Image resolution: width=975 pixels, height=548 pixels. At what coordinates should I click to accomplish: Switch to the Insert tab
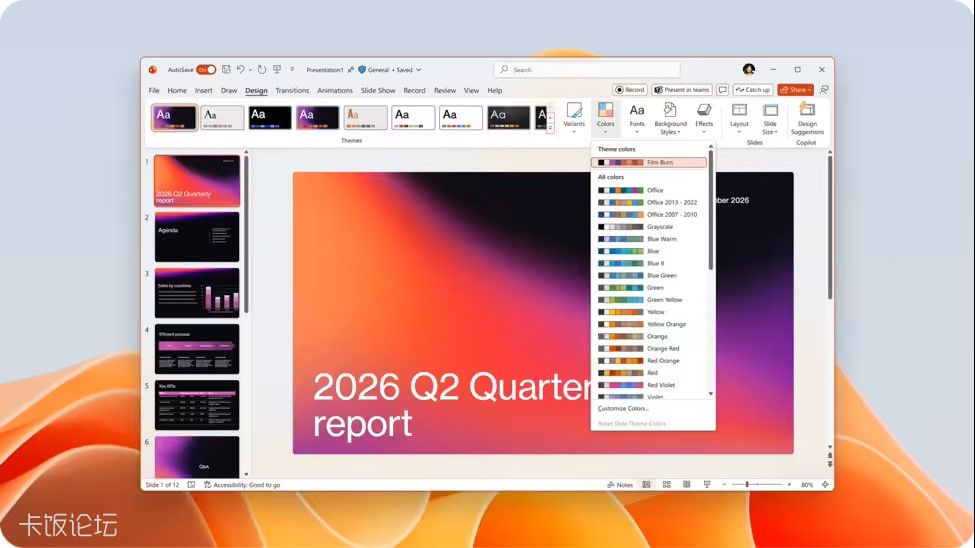pyautogui.click(x=204, y=91)
